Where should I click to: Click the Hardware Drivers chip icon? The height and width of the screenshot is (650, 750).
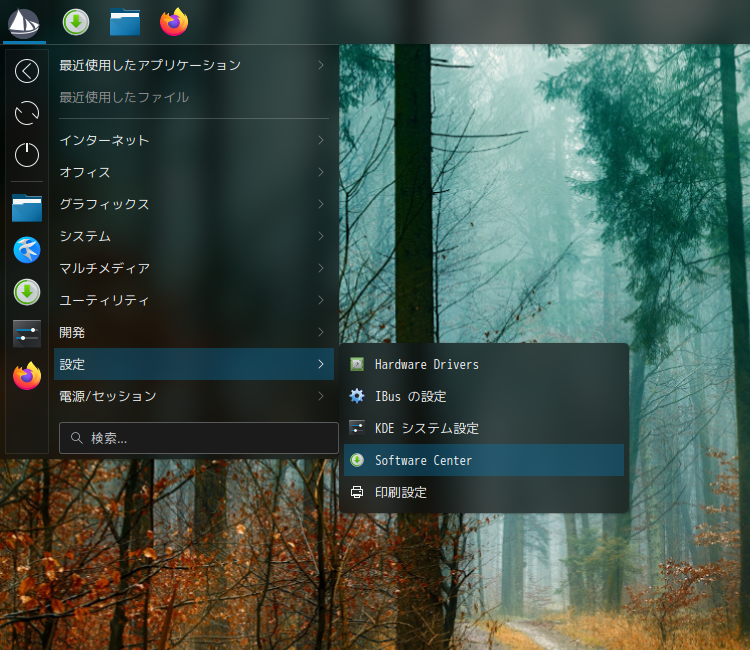[357, 364]
